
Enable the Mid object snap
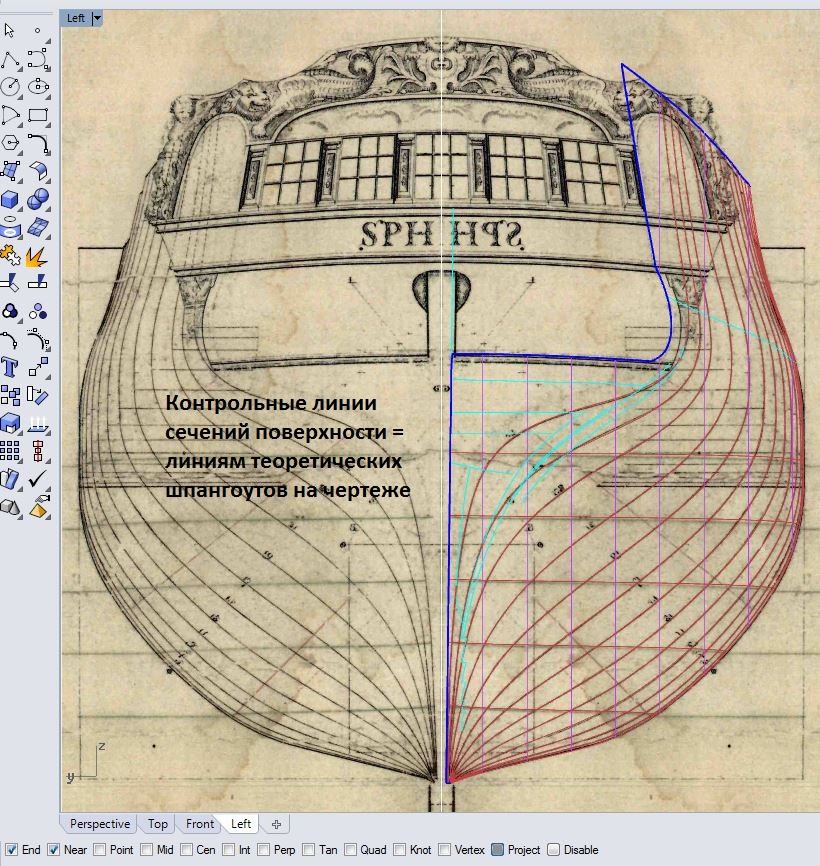tap(148, 850)
